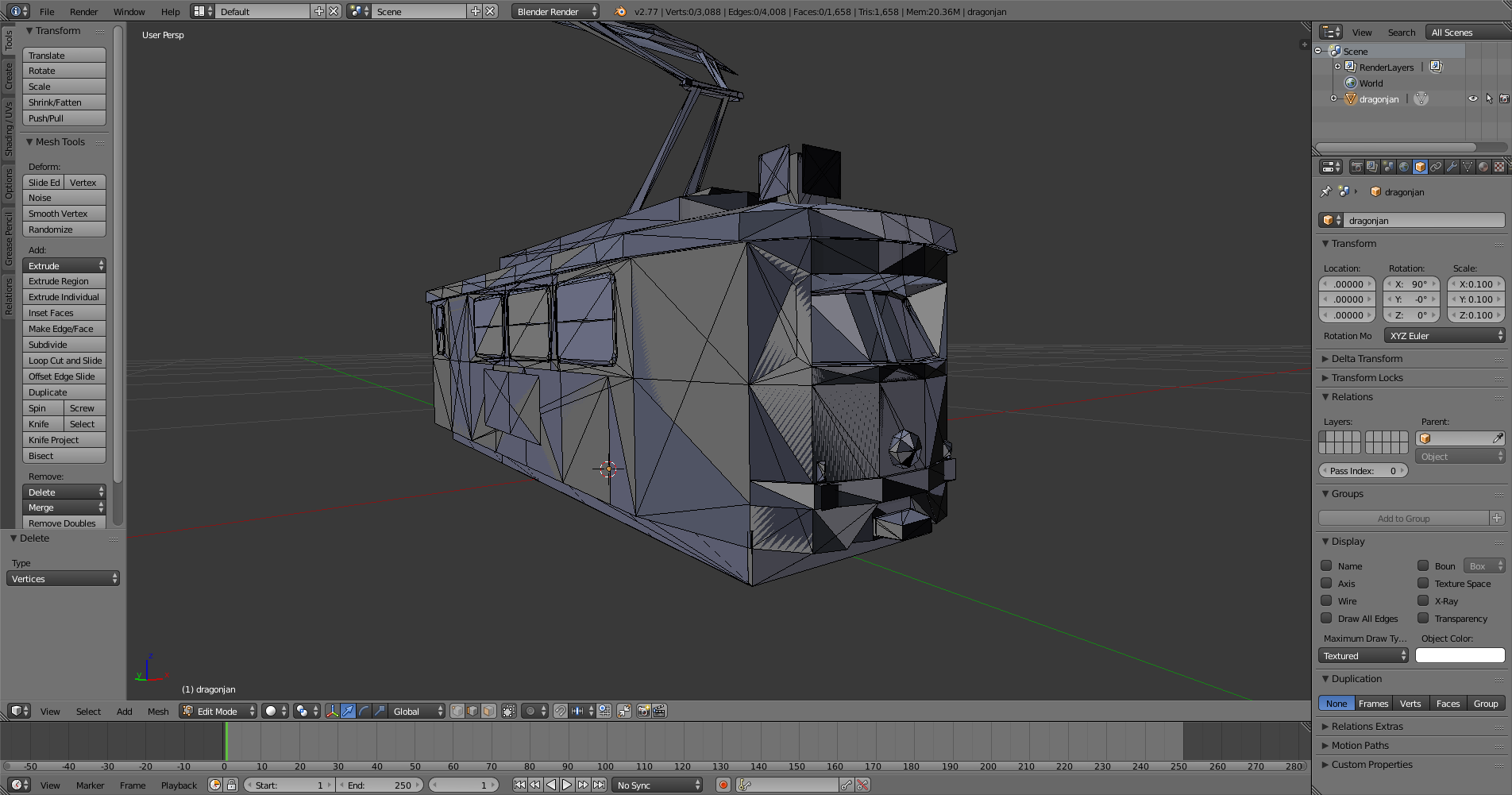The height and width of the screenshot is (795, 1512).
Task: Open the No Sync dropdown
Action: pos(658,785)
